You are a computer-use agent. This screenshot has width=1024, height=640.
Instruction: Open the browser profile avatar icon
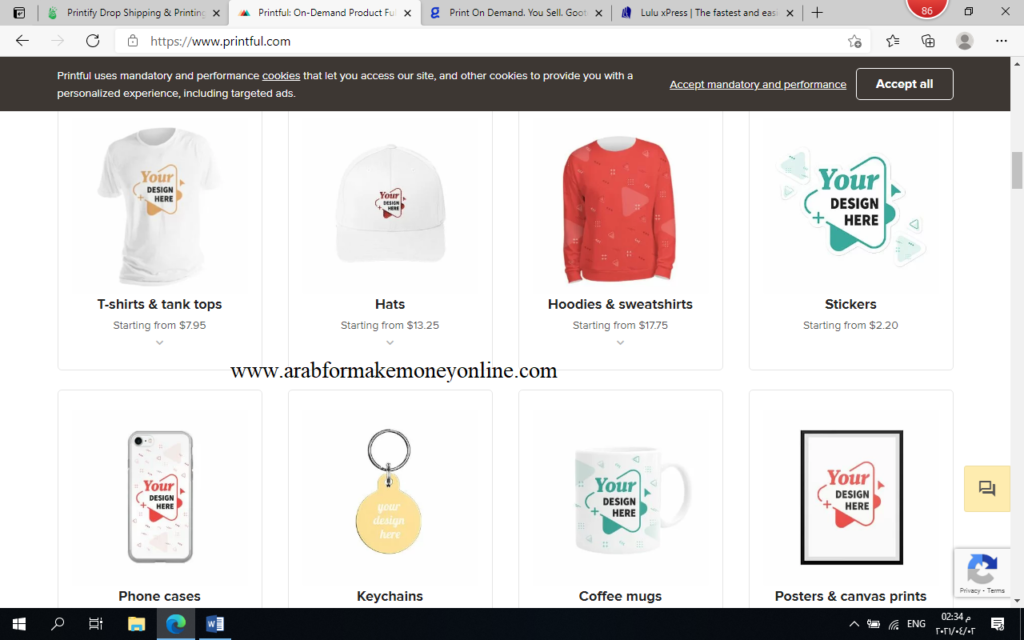(965, 41)
